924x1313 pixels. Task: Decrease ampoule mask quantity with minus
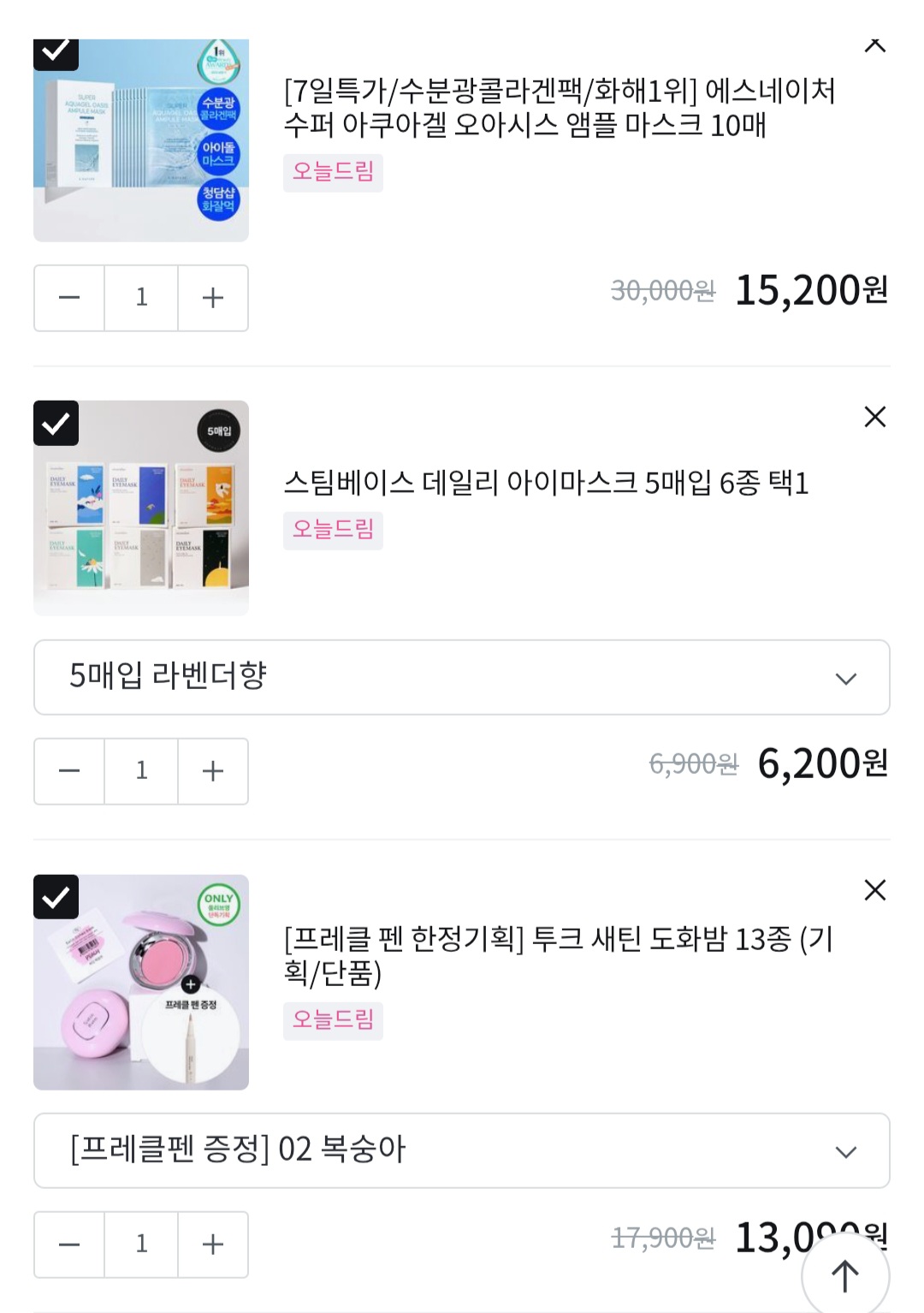[x=69, y=298]
